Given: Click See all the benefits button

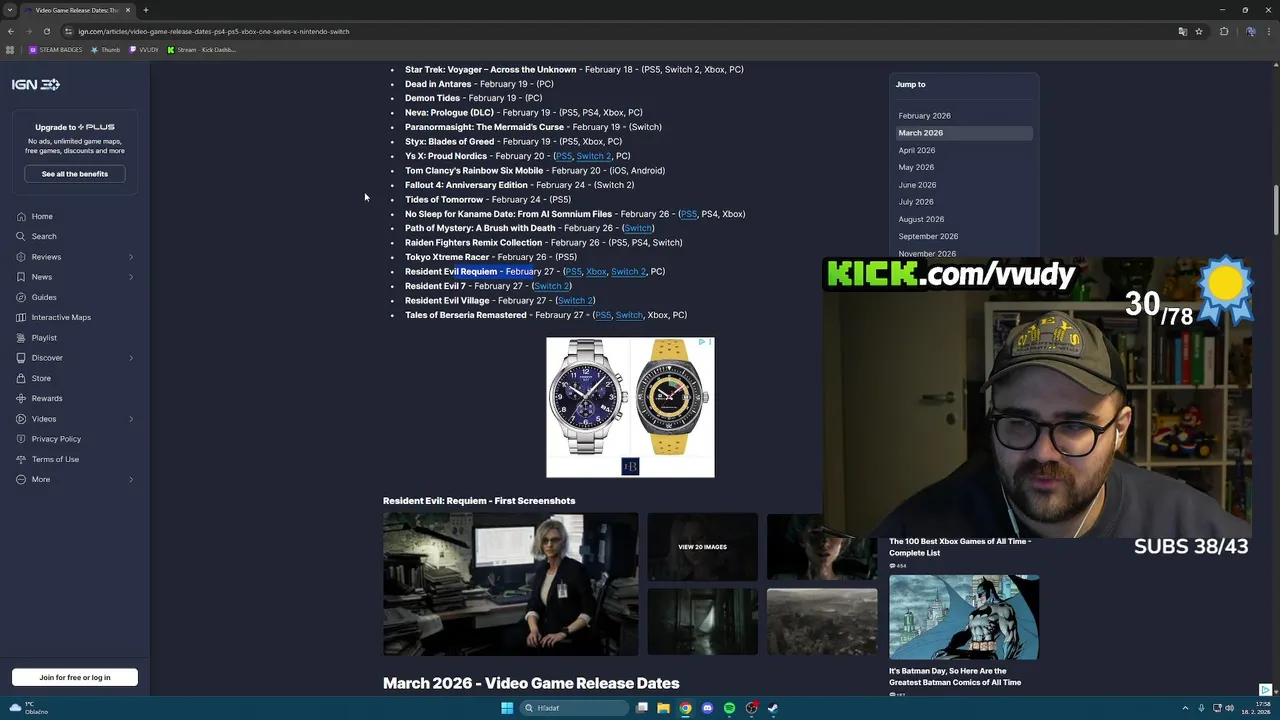Looking at the screenshot, I should point(75,174).
